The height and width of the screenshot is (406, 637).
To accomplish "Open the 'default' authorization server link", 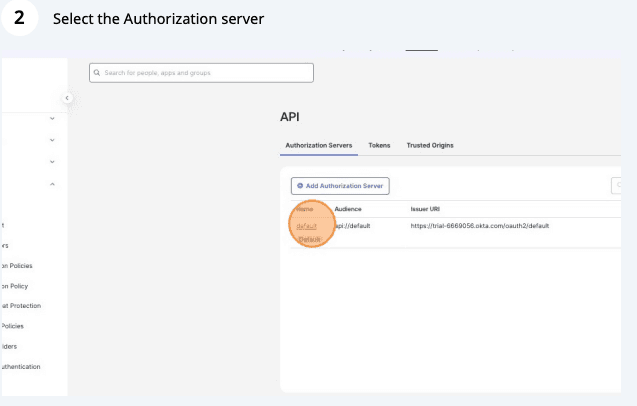I will pos(306,226).
